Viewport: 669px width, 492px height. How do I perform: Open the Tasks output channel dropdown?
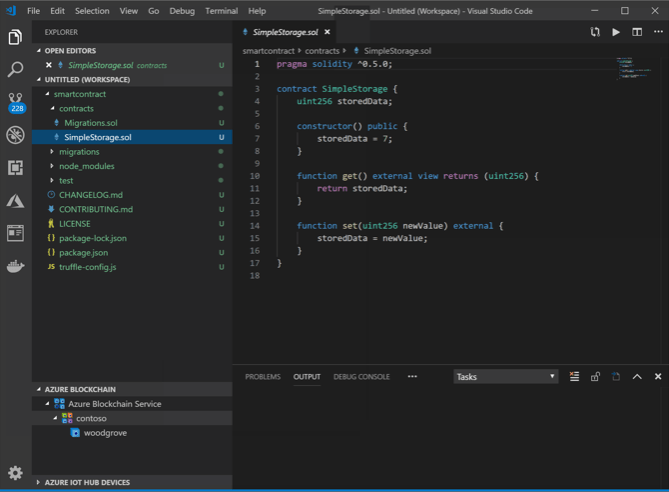point(506,376)
